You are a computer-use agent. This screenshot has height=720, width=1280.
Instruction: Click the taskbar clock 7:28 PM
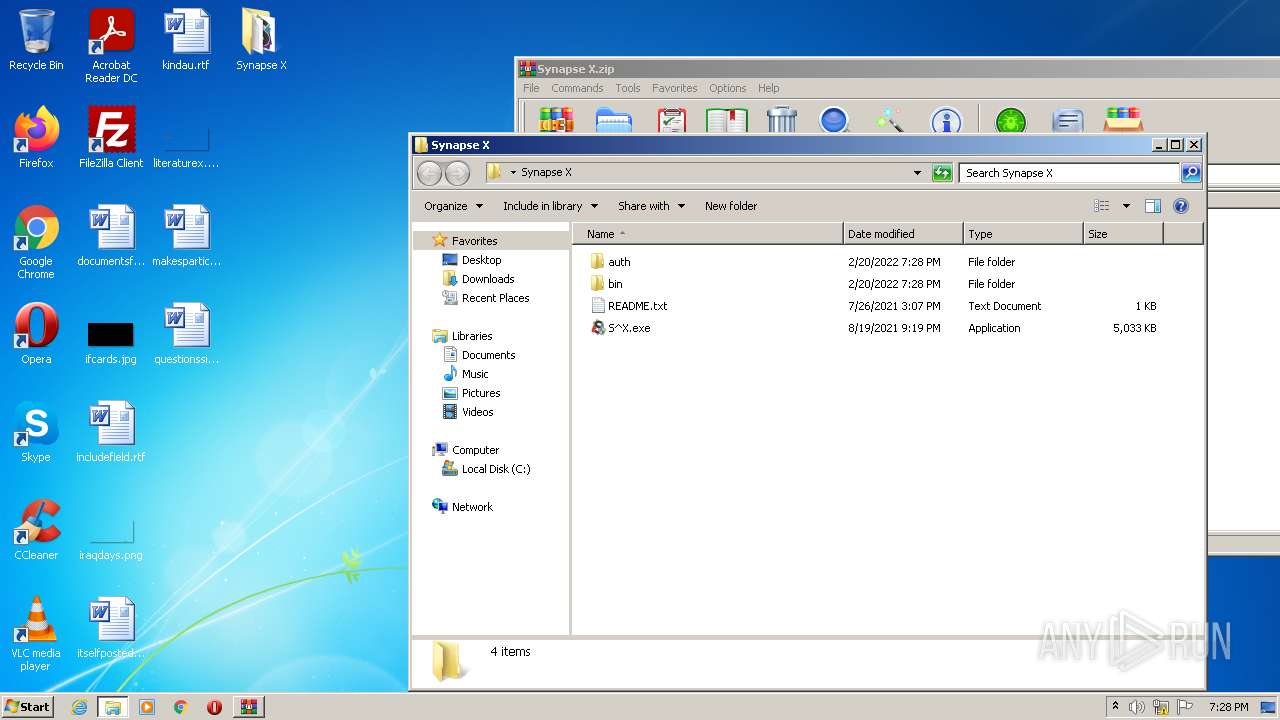tap(1228, 707)
